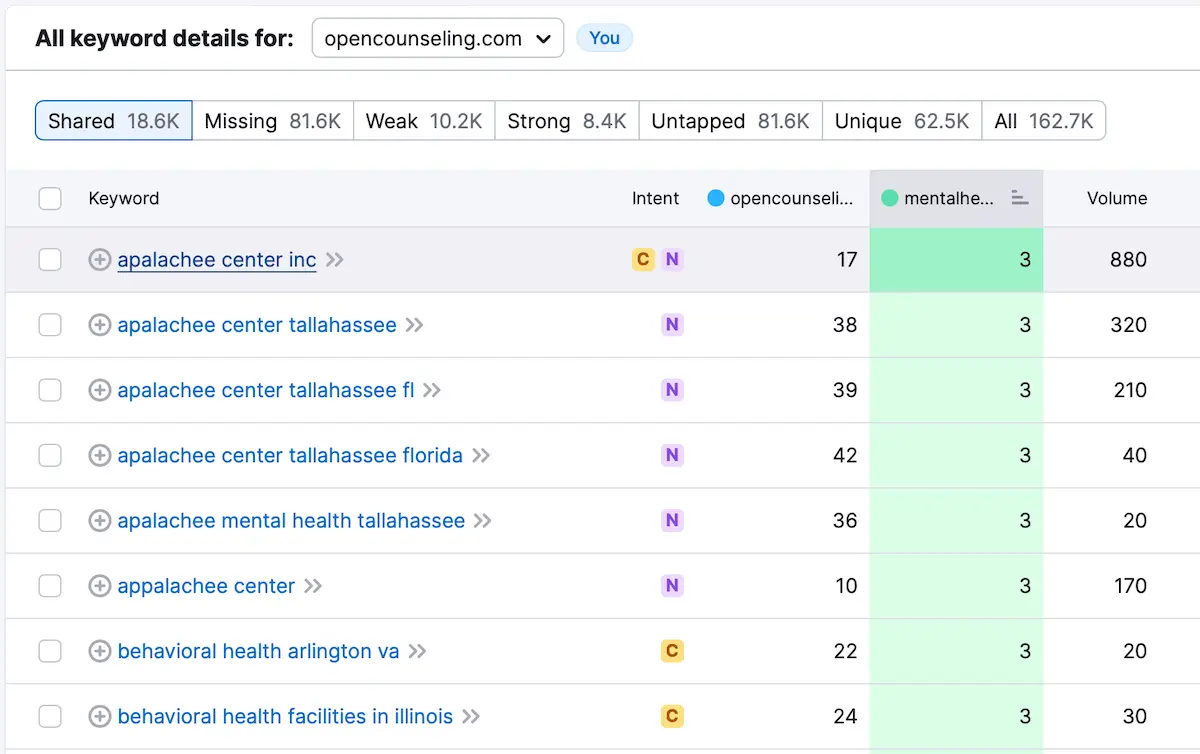Open behavioral health arlington va keyword link
The image size is (1200, 754).
click(x=258, y=651)
